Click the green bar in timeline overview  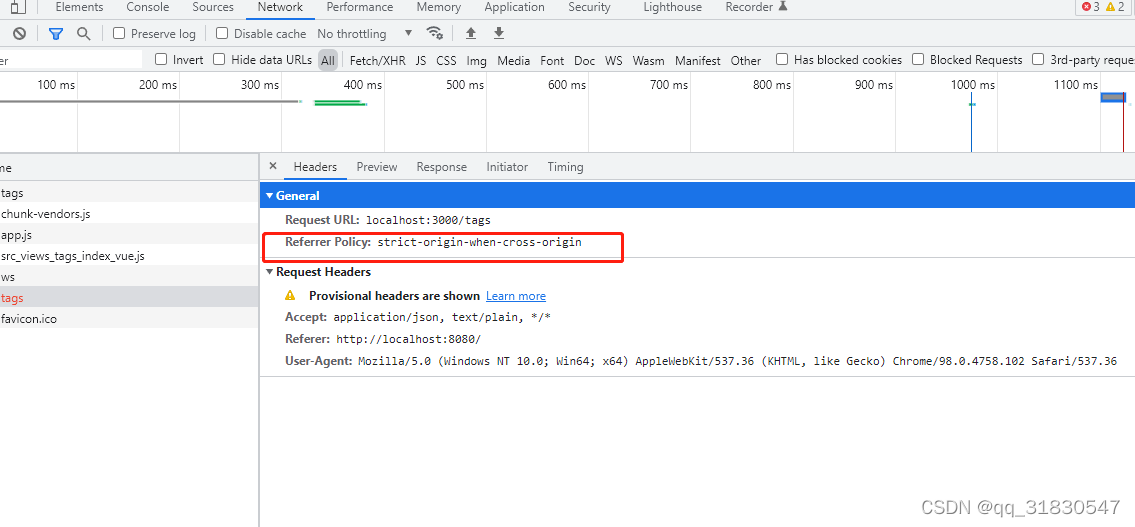tap(339, 104)
